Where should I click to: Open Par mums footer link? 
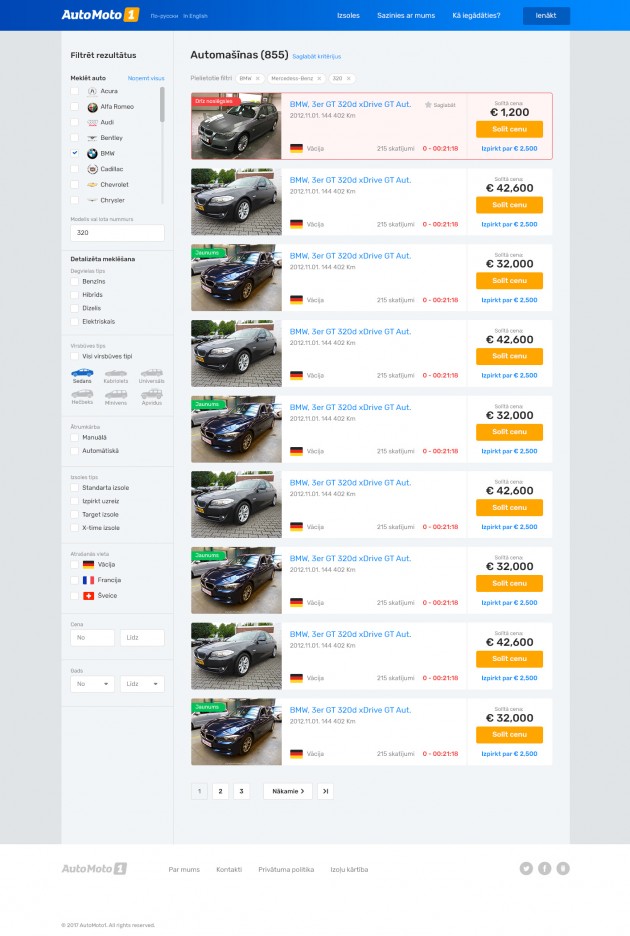pyautogui.click(x=184, y=870)
